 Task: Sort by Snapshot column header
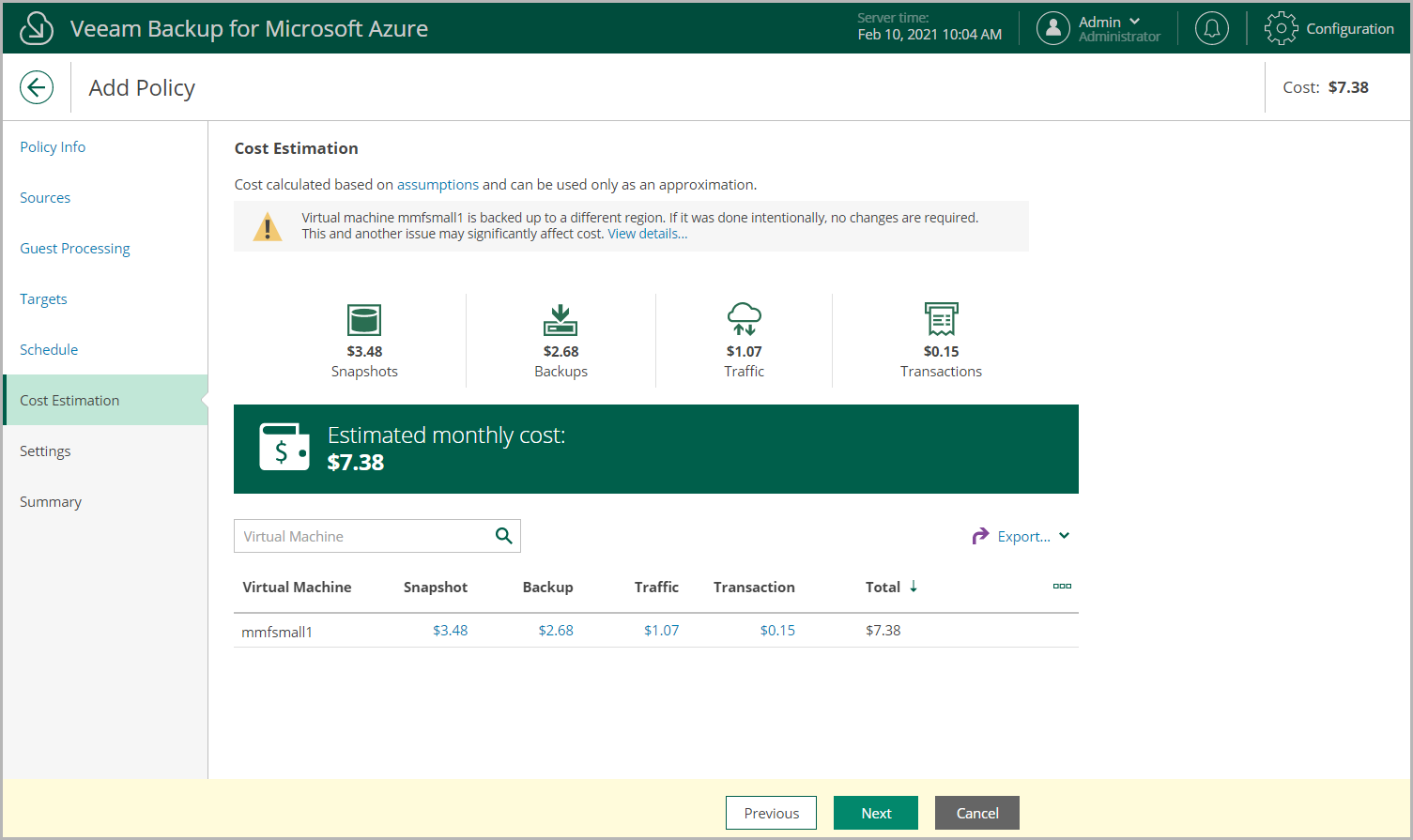436,588
